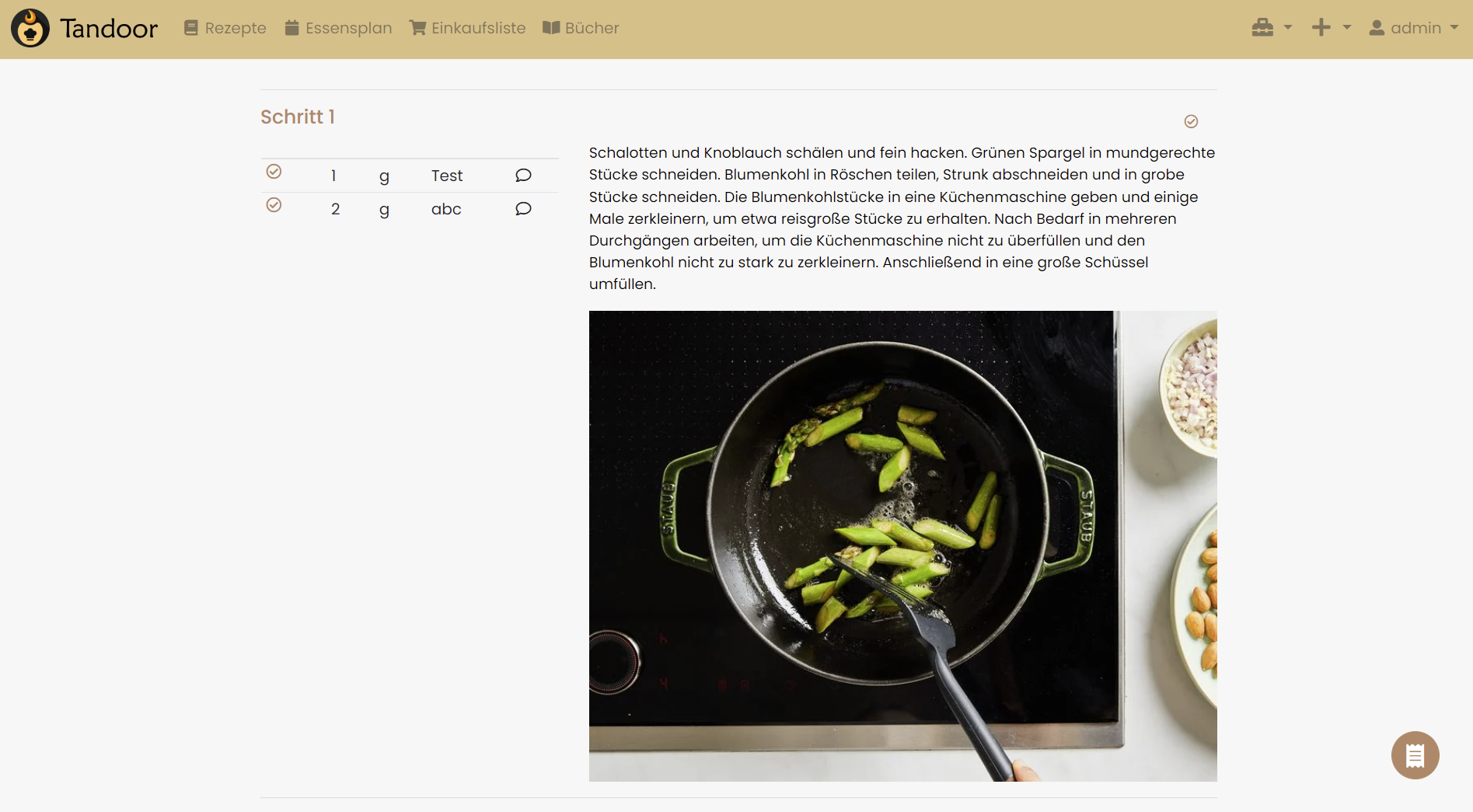Click the Tandoor chef logo icon
Viewport: 1473px width, 812px height.
point(30,28)
